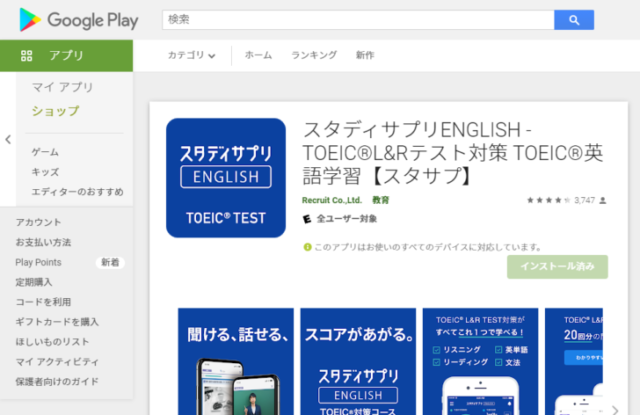The height and width of the screenshot is (415, 640).
Task: Click the 全ユーザー対象 rating text
Action: 347,219
